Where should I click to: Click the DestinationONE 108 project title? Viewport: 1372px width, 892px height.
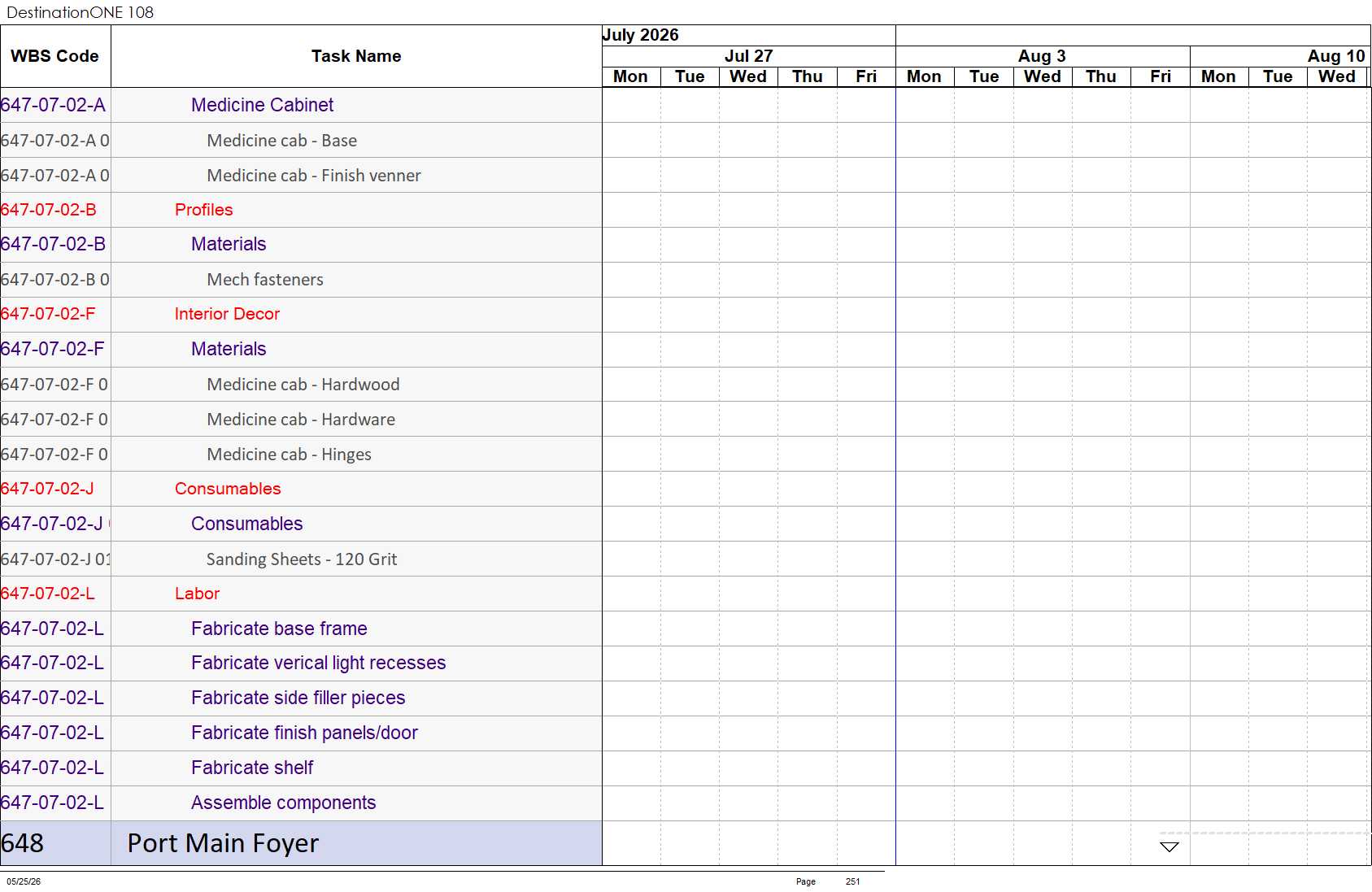[x=80, y=12]
